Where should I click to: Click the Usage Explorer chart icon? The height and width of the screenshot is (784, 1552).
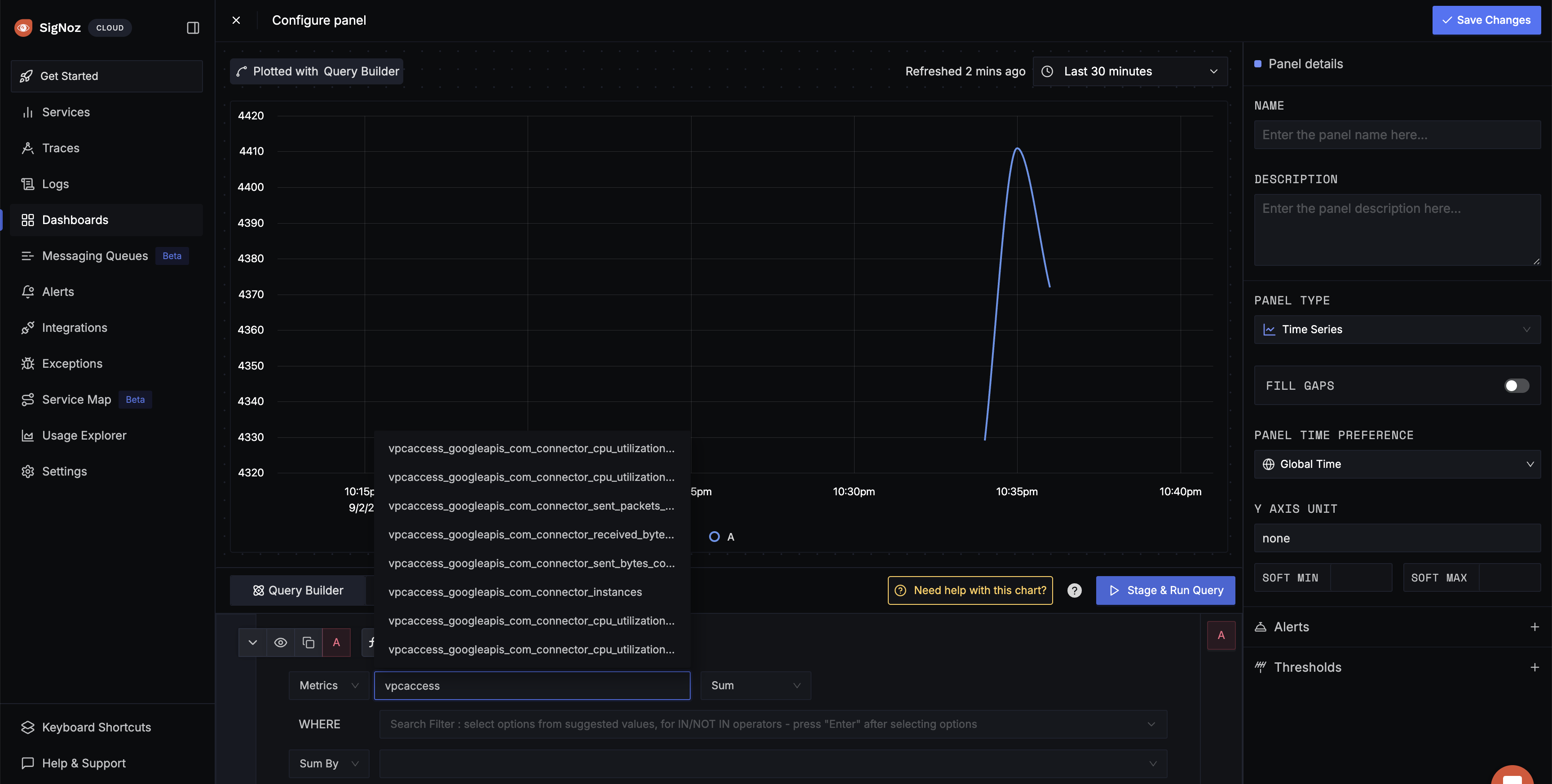pos(28,436)
